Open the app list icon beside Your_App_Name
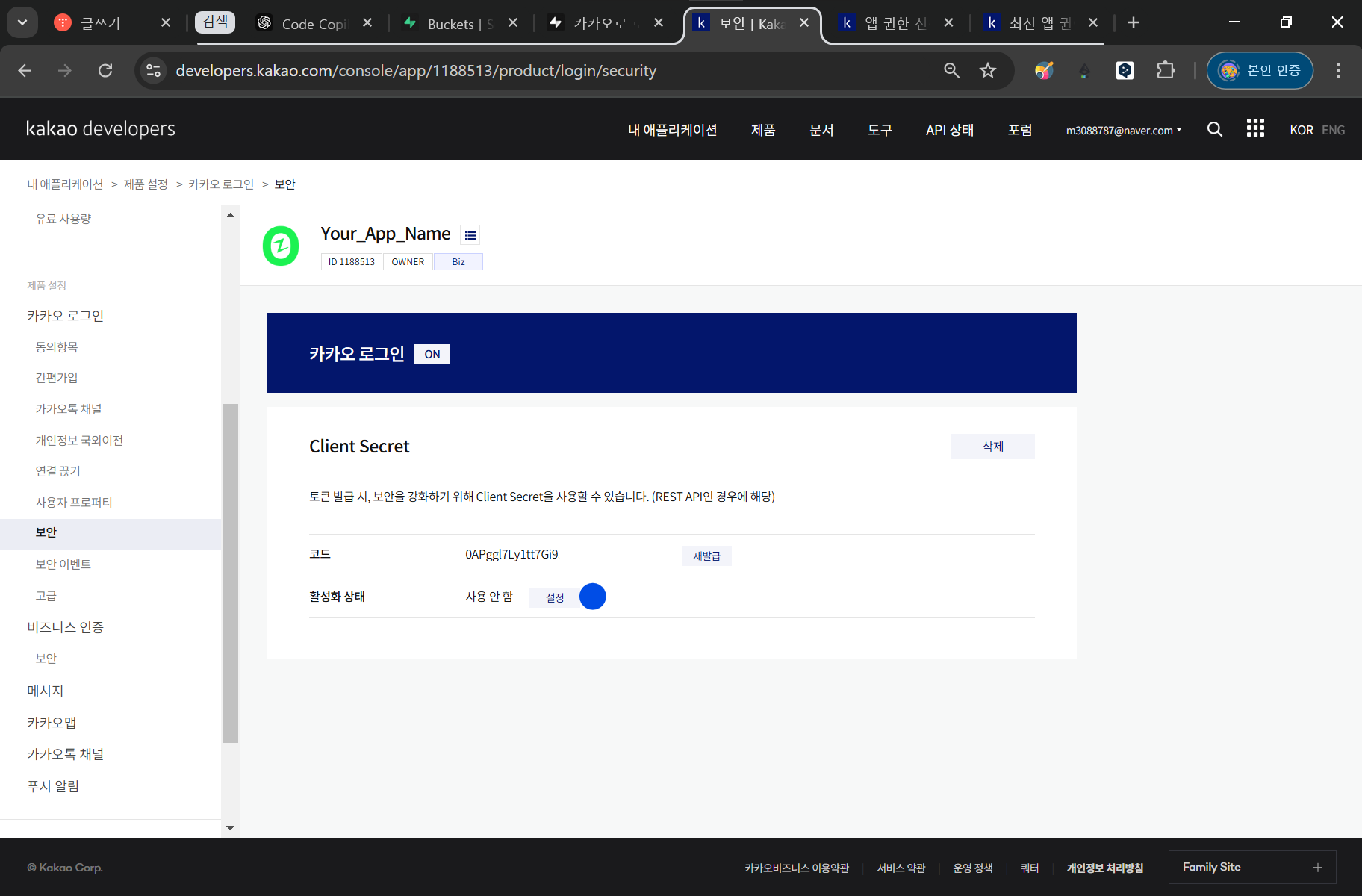This screenshot has height=896, width=1362. pos(470,235)
